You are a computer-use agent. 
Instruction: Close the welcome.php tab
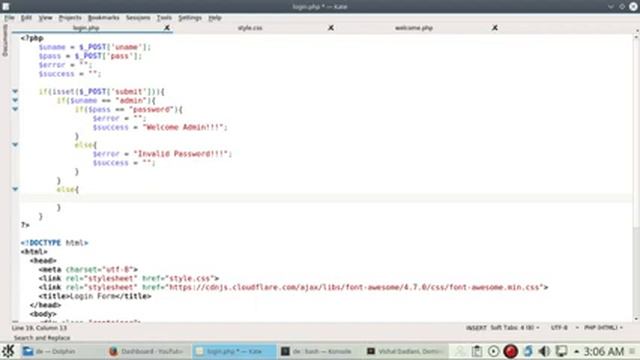coord(494,28)
